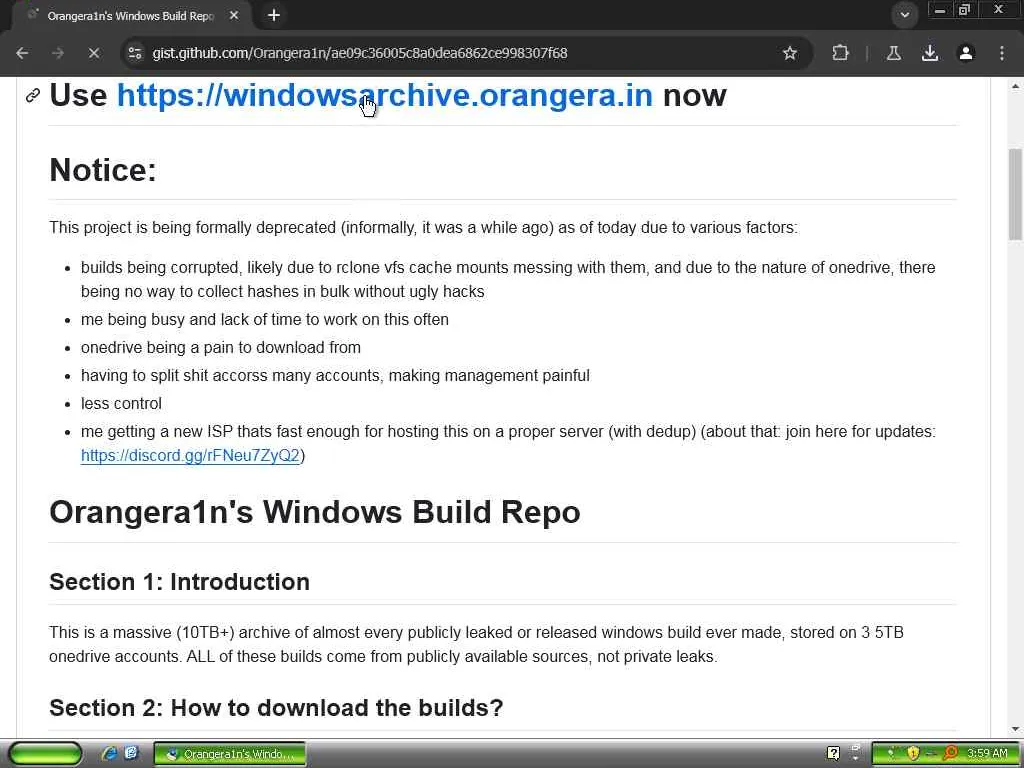Bookmark this page with the star icon

pyautogui.click(x=790, y=53)
